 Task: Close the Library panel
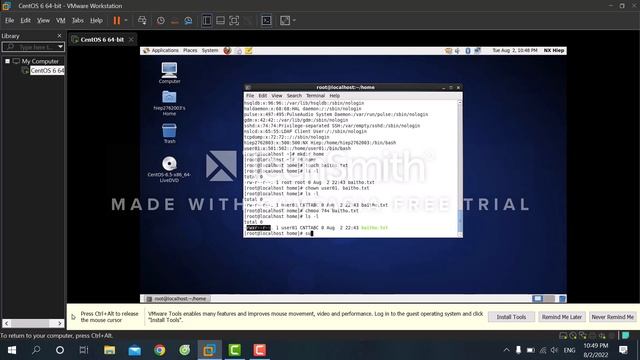click(x=59, y=36)
